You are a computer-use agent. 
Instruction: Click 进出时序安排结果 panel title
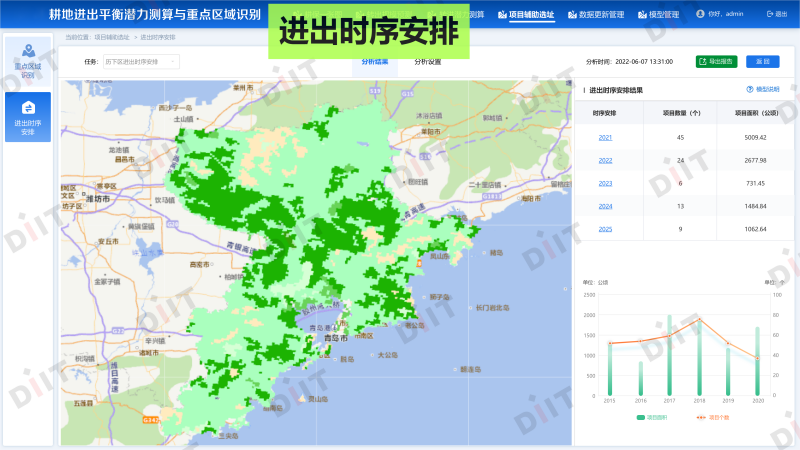click(616, 90)
